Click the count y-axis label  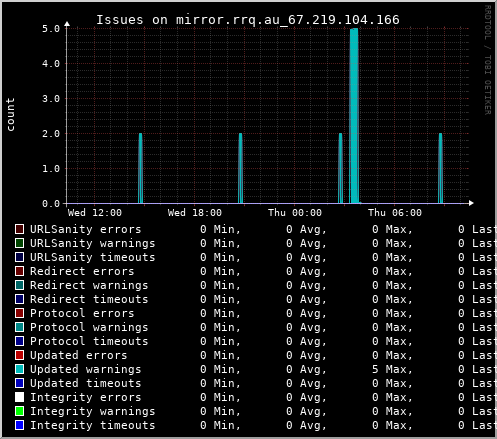click(10, 115)
